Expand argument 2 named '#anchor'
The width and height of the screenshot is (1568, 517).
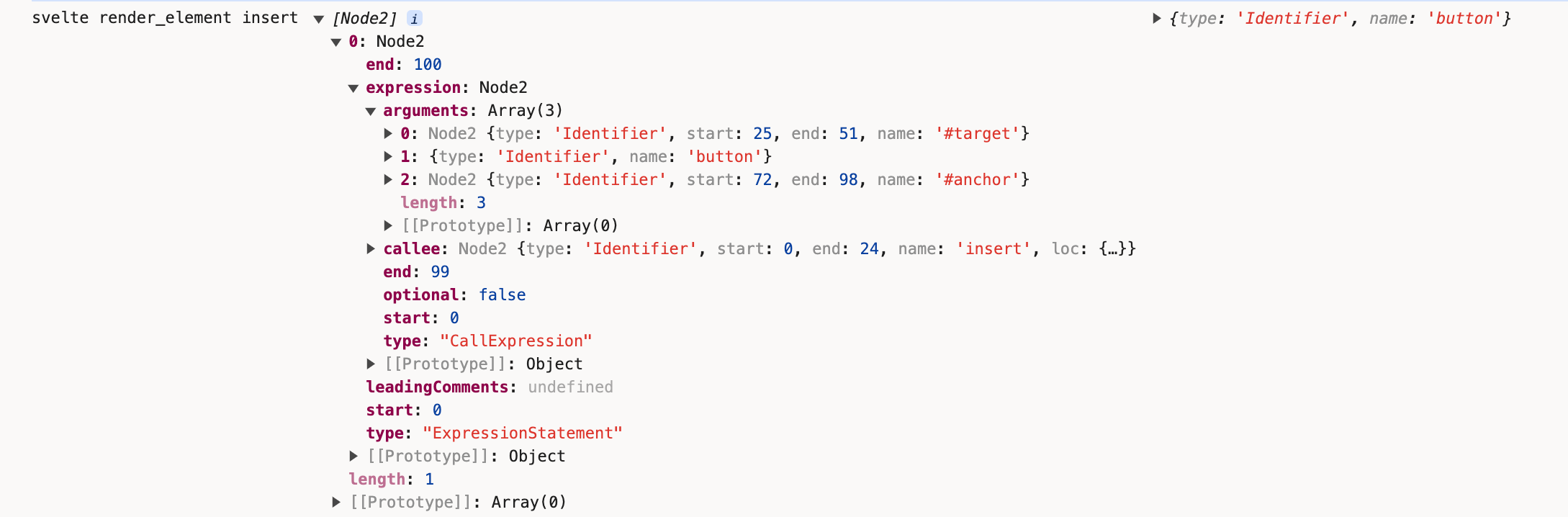(388, 180)
